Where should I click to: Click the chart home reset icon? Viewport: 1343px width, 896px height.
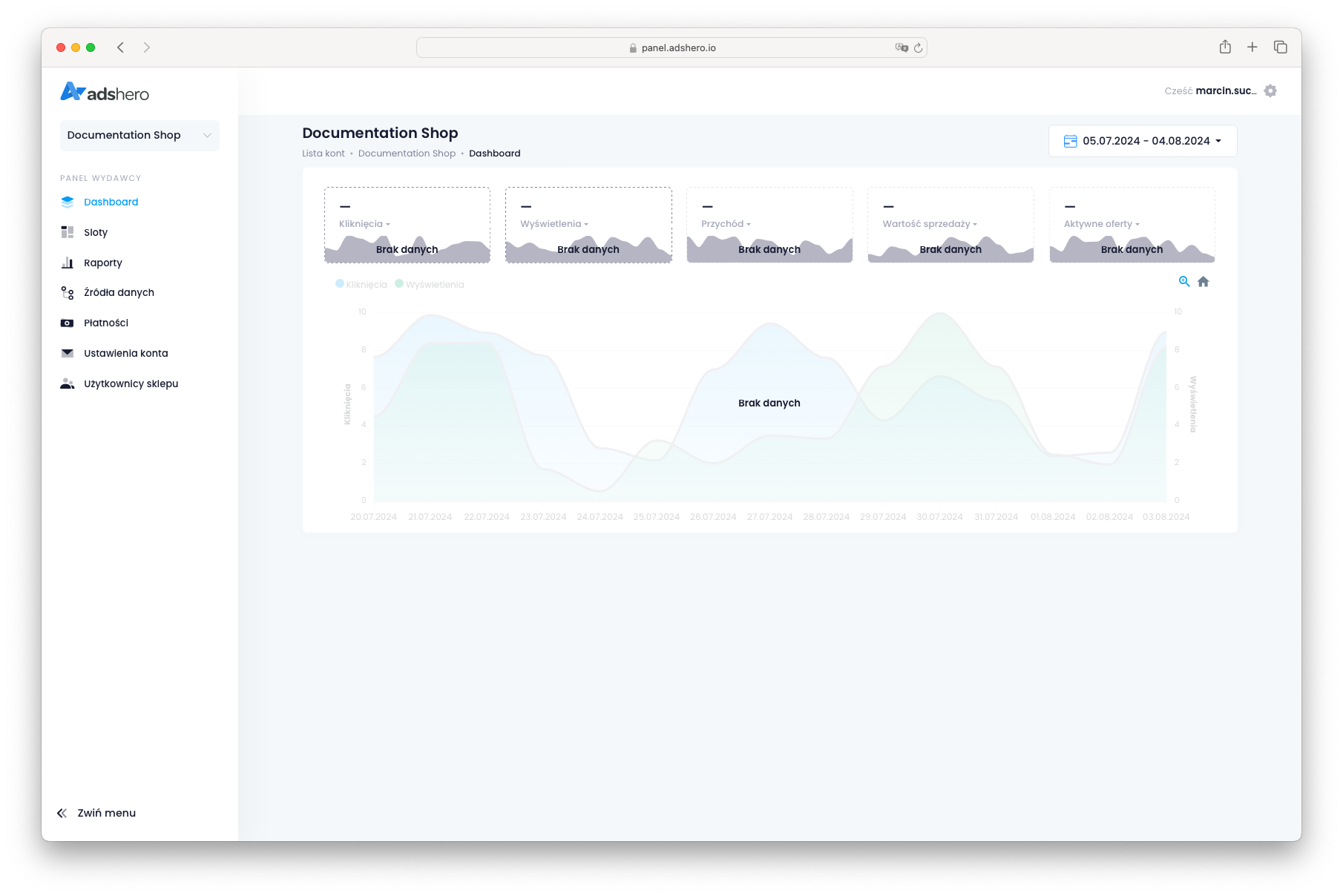[1204, 282]
